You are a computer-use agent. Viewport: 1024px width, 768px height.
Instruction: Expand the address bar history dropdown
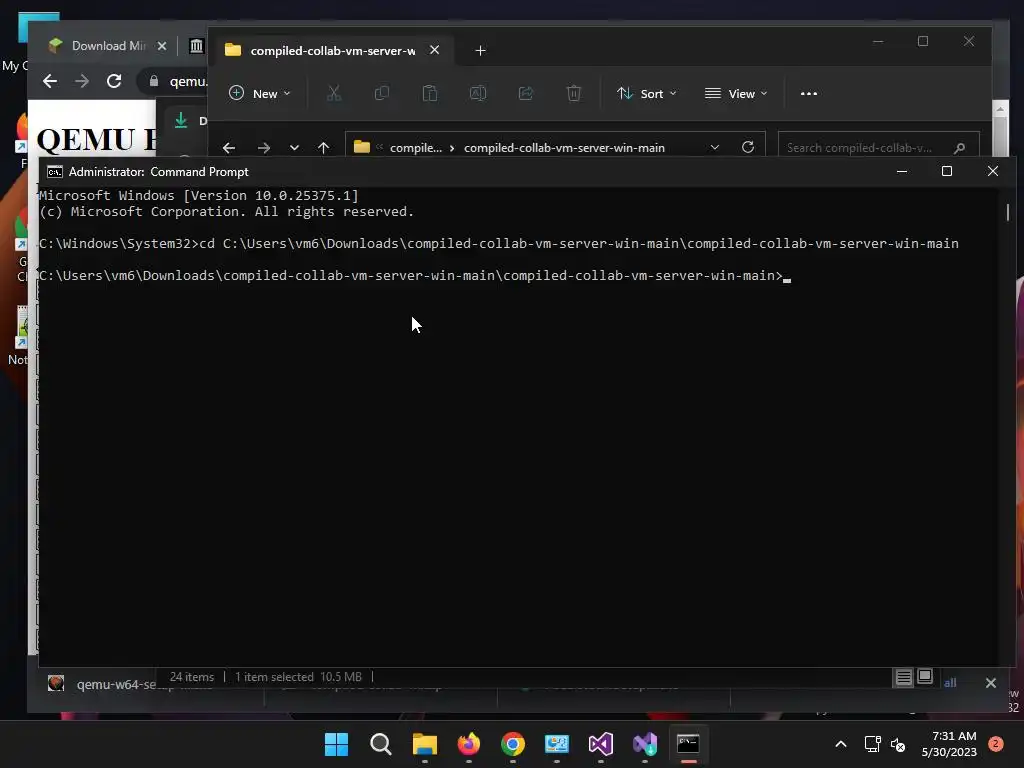714,148
